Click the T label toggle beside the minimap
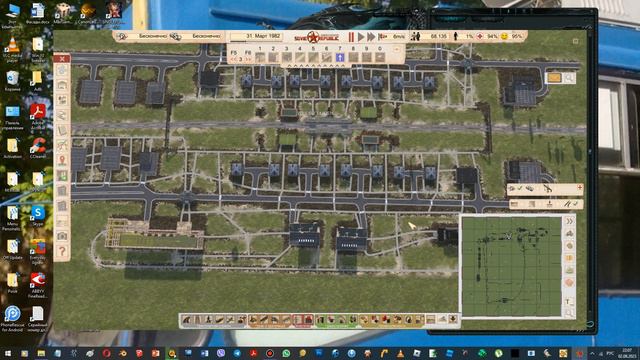 click(x=569, y=302)
